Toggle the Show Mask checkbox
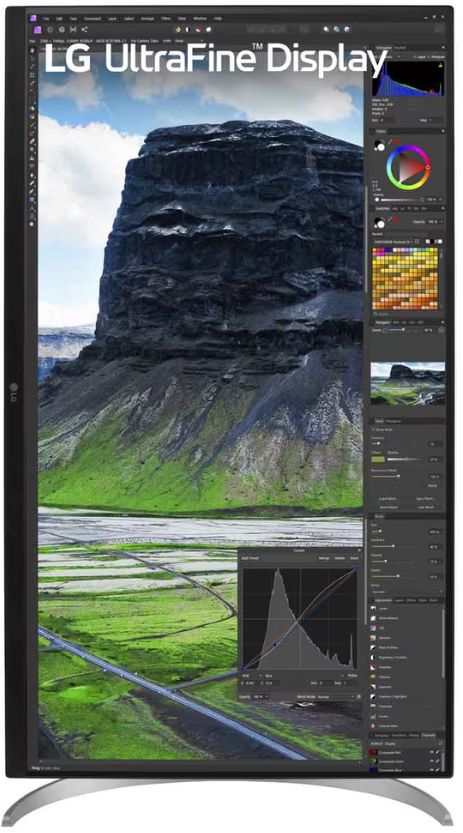The height and width of the screenshot is (833, 463). point(373,430)
